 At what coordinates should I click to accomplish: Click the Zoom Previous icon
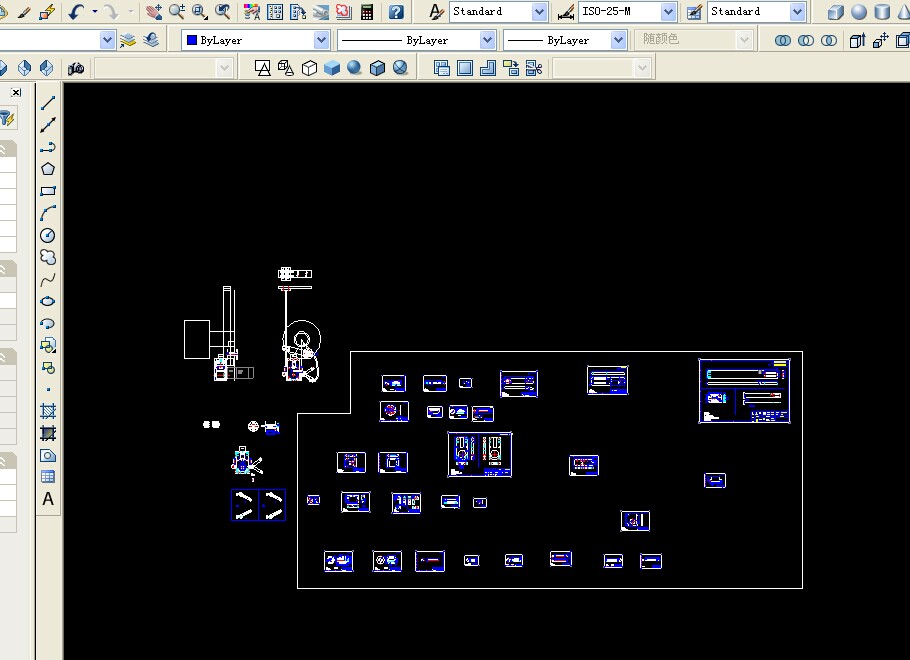coord(222,12)
